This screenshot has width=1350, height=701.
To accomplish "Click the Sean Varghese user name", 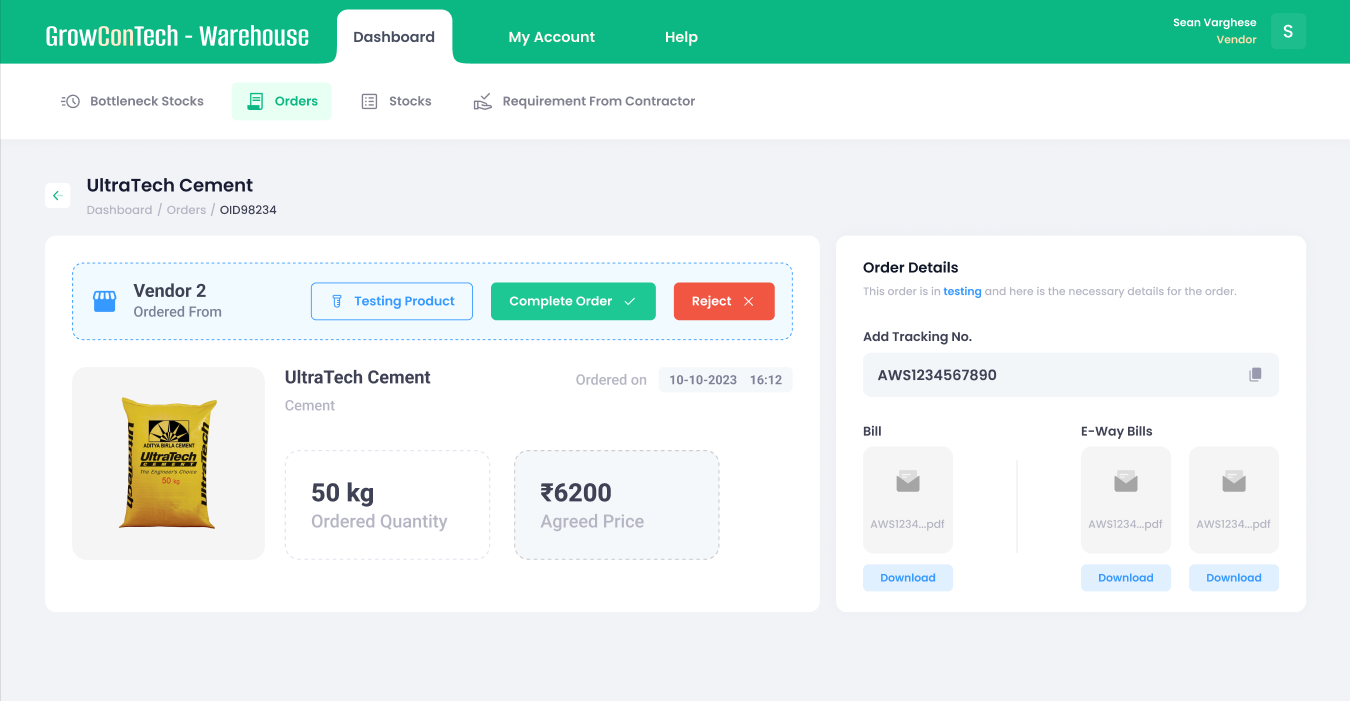I will [x=1215, y=22].
